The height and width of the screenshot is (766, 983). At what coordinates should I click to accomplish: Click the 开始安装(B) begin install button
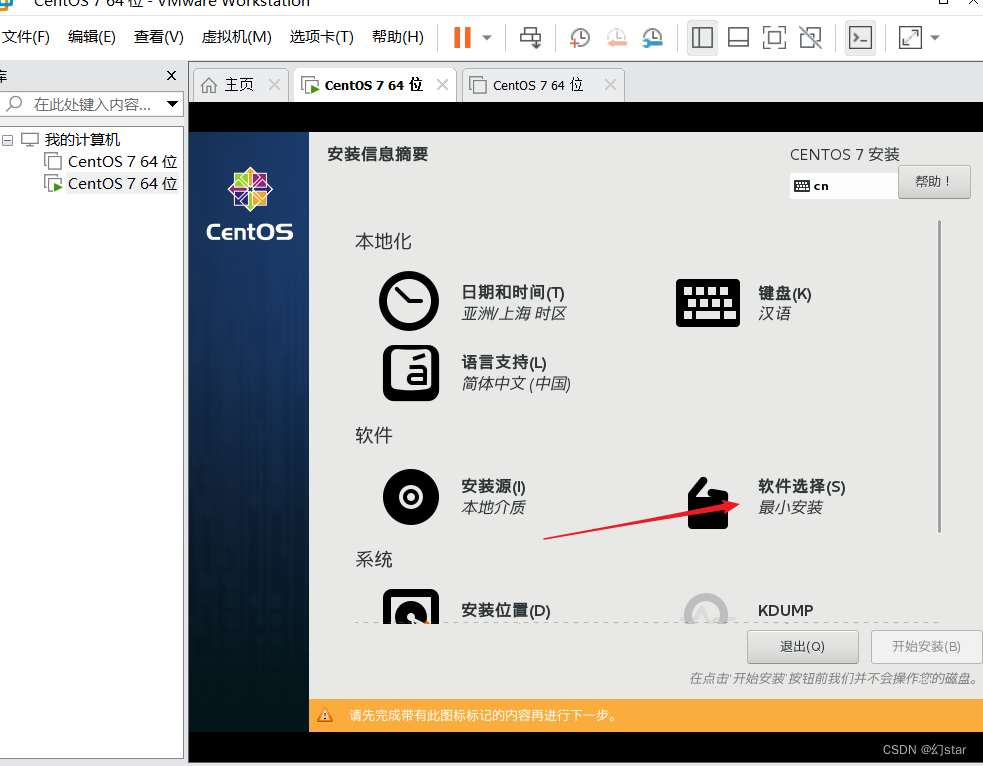tap(927, 647)
